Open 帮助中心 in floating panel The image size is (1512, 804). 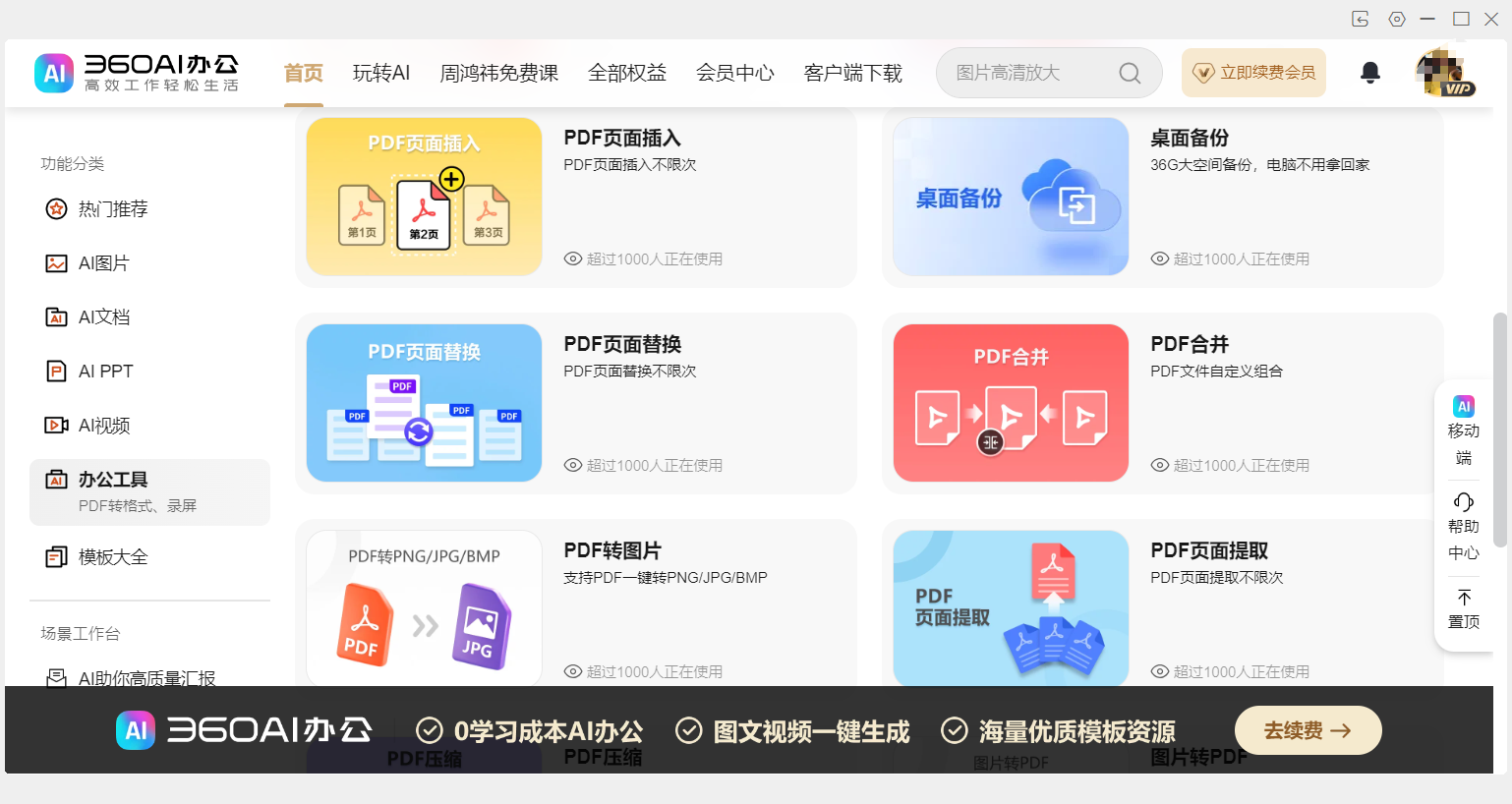click(1464, 527)
